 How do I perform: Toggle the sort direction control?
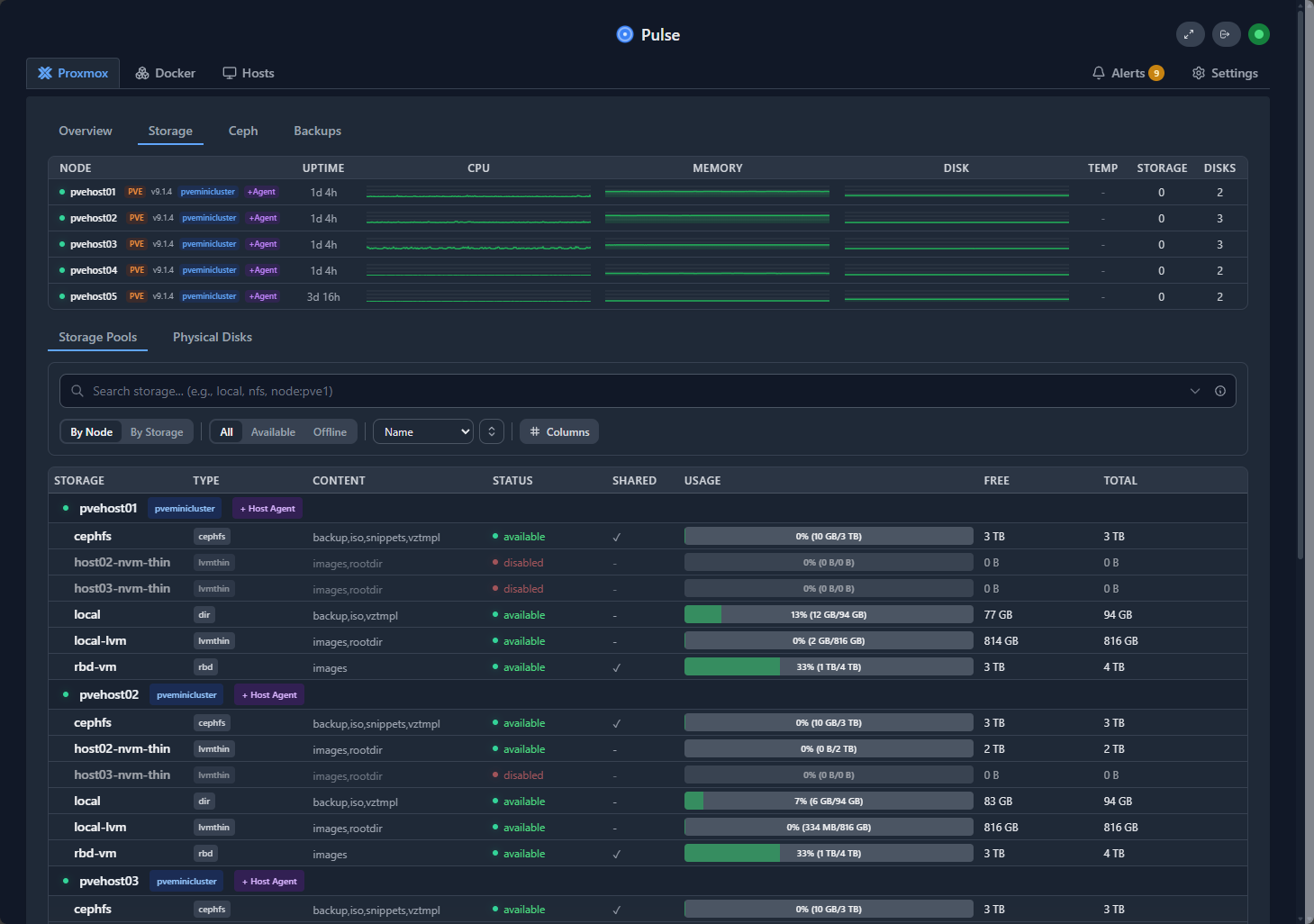tap(491, 431)
